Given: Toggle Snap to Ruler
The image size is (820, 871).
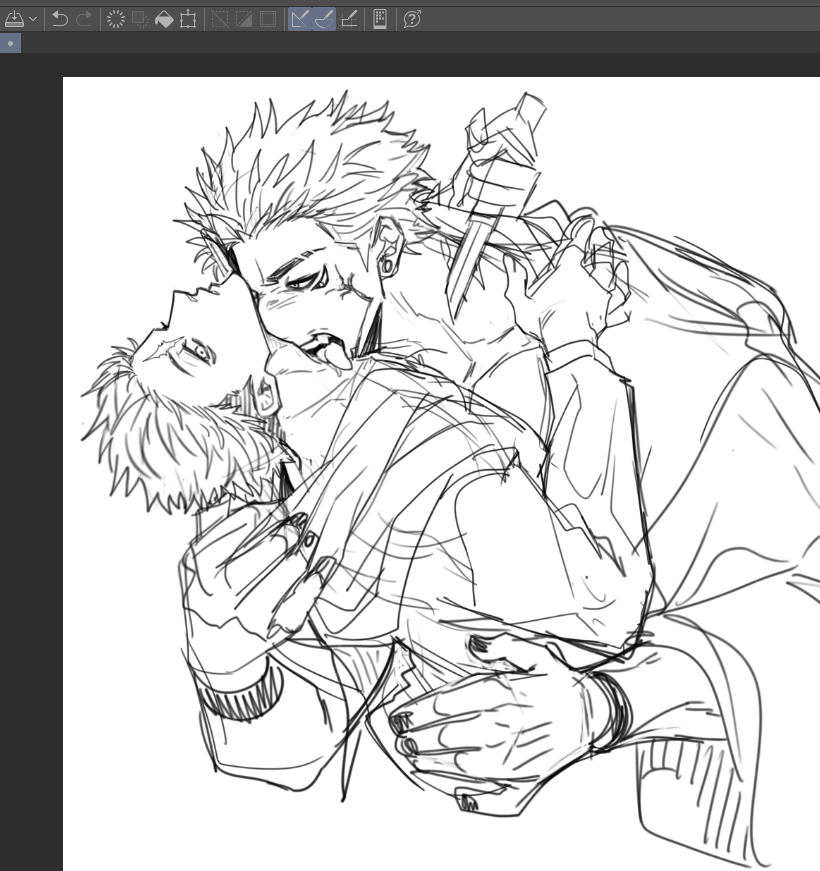Looking at the screenshot, I should pos(300,19).
